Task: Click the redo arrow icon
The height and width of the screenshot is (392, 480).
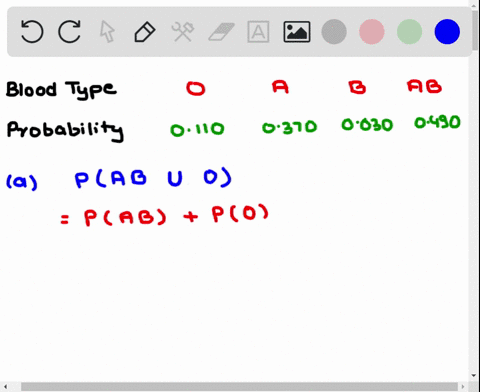Action: [x=69, y=32]
